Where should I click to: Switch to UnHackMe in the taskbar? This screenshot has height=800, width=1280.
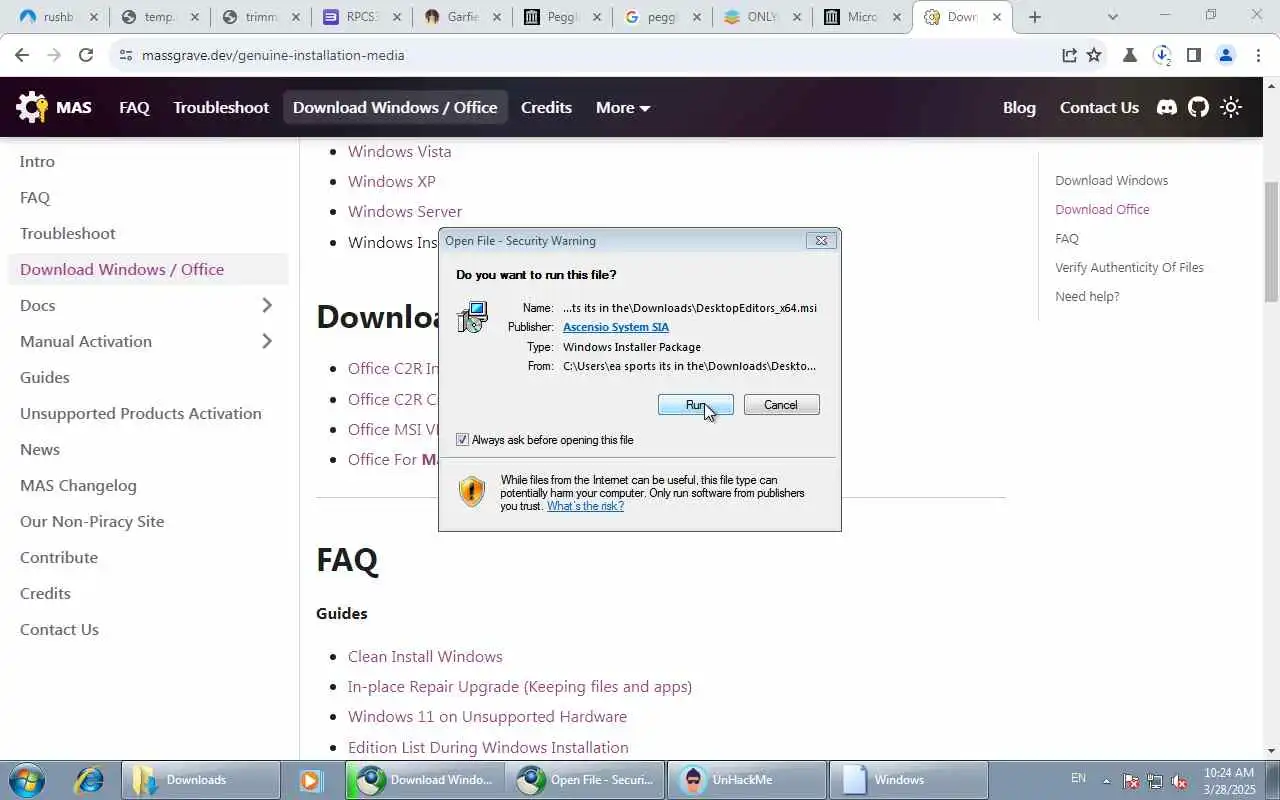746,780
